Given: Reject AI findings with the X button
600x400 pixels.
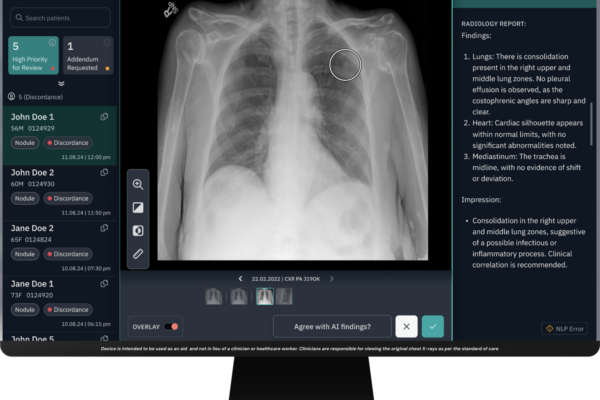Looking at the screenshot, I should tap(405, 326).
